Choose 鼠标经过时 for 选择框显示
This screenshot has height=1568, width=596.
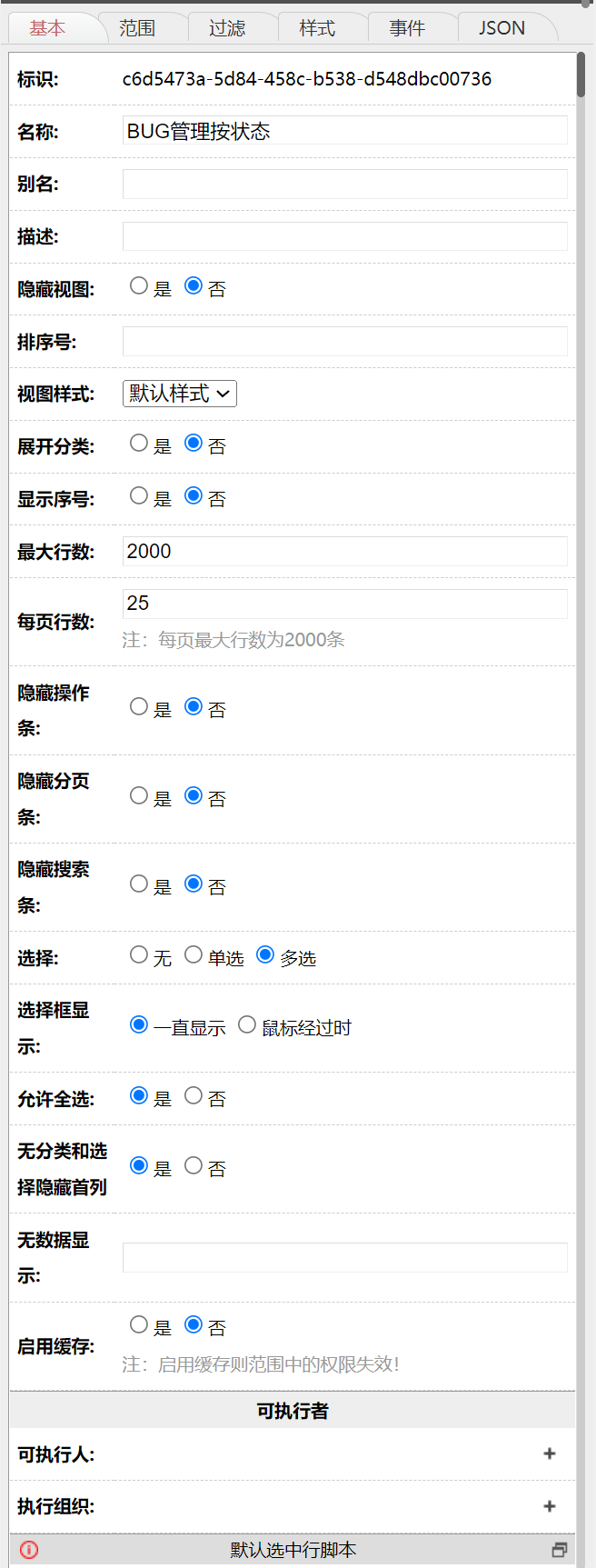pyautogui.click(x=247, y=1024)
